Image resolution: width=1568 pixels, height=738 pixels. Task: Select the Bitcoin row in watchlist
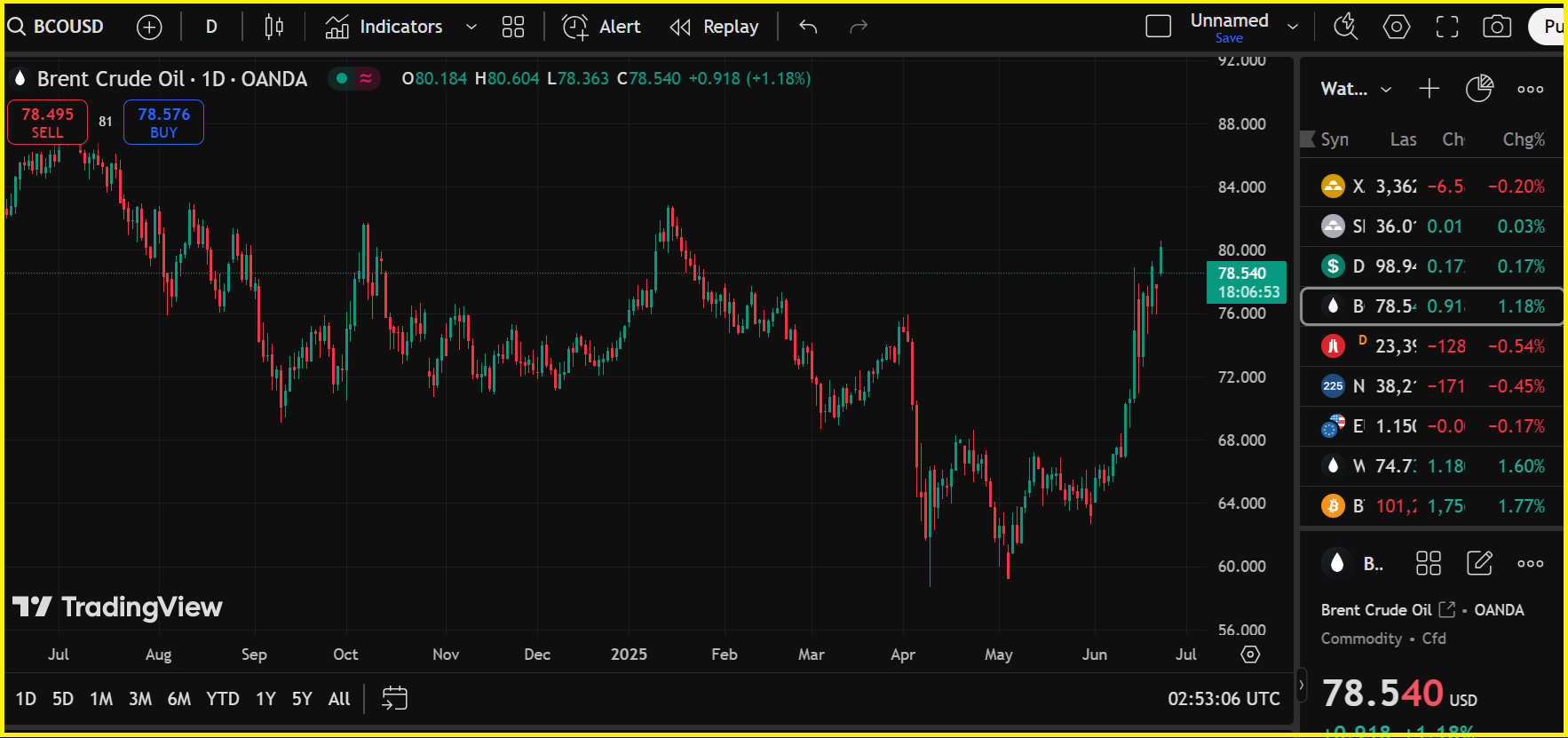(1431, 506)
